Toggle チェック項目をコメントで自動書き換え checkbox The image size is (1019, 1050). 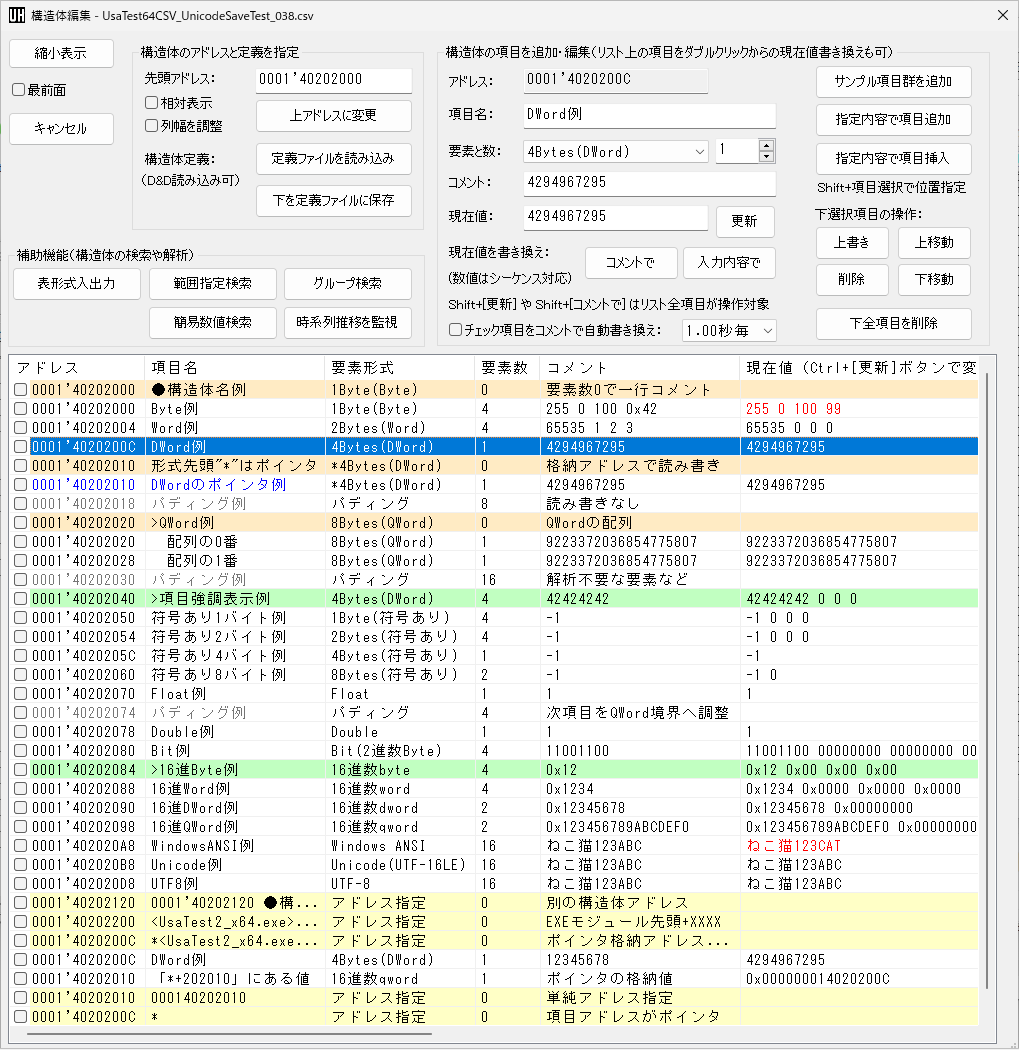(x=455, y=329)
